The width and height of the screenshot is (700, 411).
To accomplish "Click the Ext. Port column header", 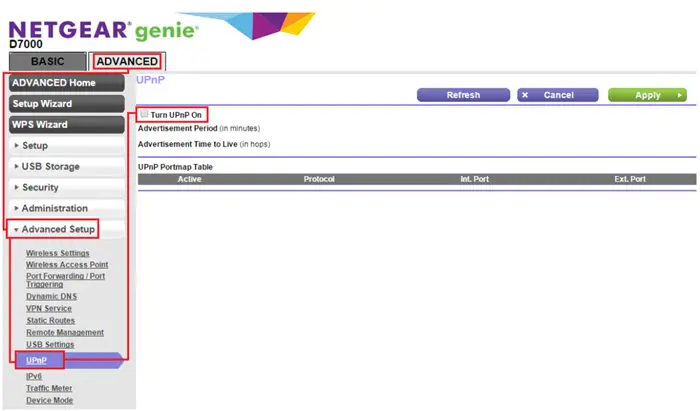I will click(630, 179).
